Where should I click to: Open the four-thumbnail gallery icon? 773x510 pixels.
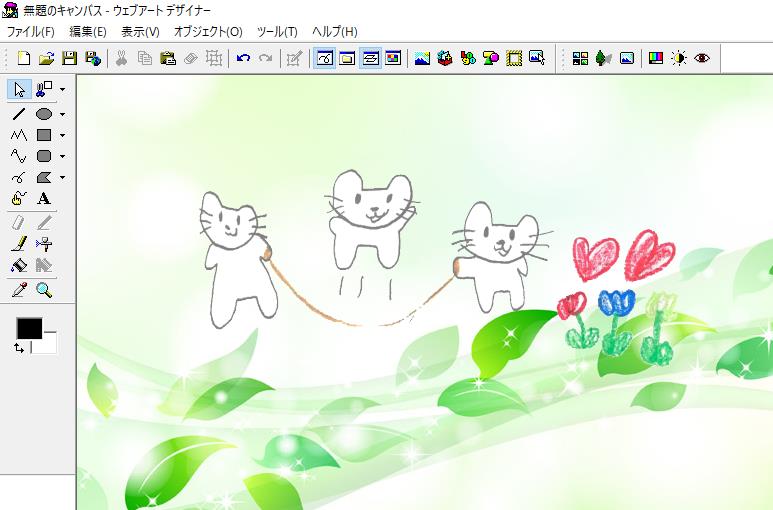[x=580, y=58]
